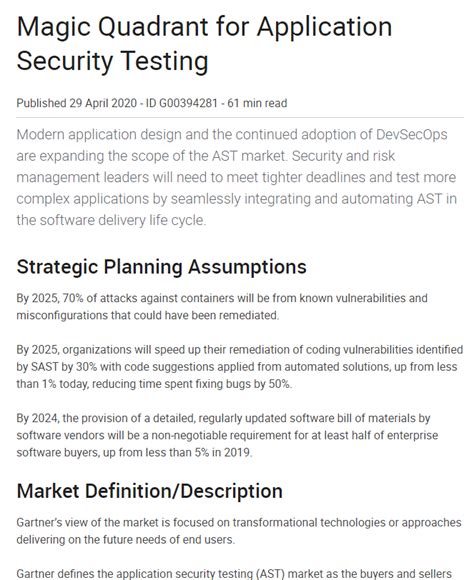474x580 pixels.
Task: Click the Magic Quadrant for Application Security Testing title
Action: (204, 44)
